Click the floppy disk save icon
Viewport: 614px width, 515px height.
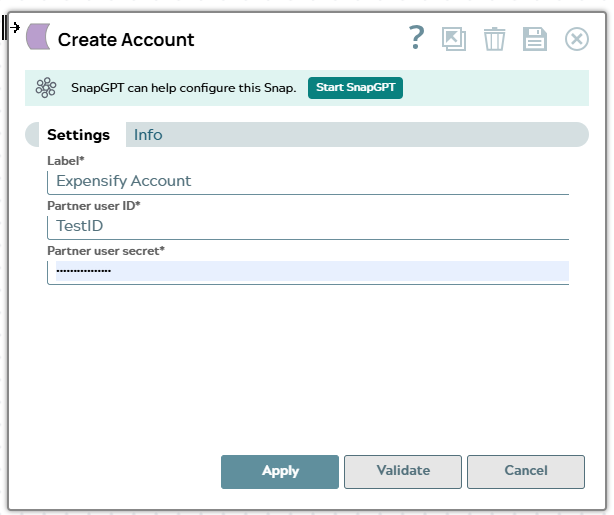click(x=535, y=39)
